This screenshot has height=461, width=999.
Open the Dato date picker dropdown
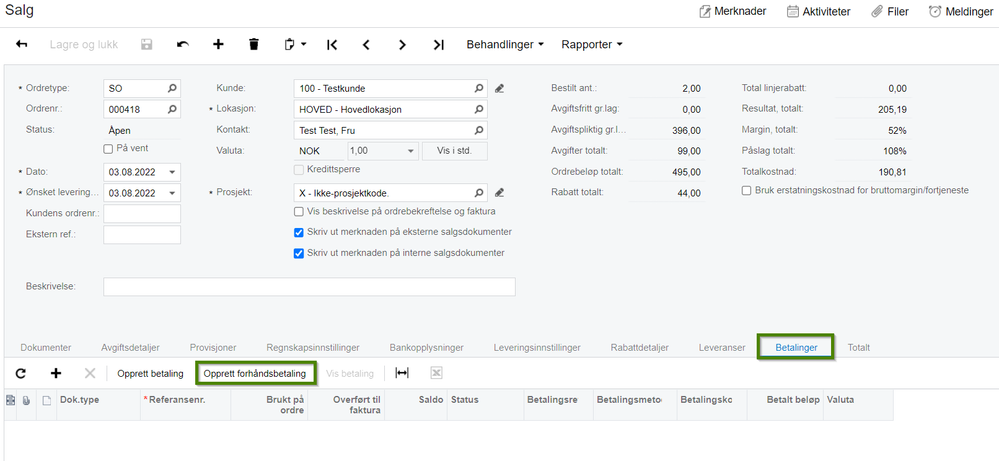pos(172,173)
